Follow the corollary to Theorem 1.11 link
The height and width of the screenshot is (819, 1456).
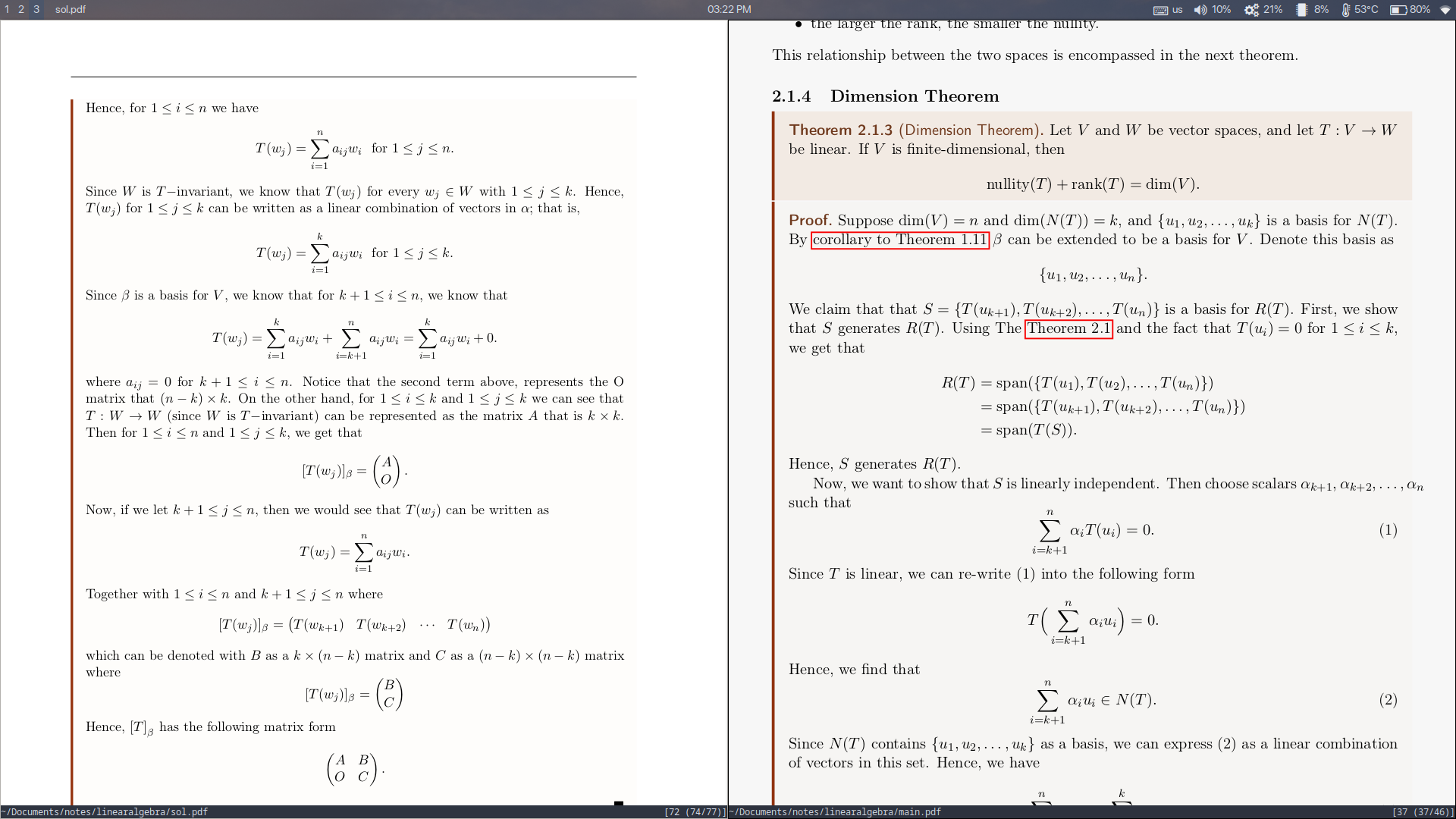899,240
